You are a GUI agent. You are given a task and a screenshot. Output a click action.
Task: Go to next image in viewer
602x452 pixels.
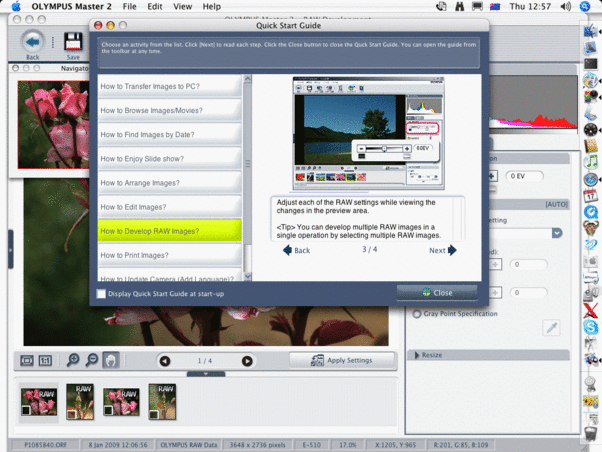[x=247, y=361]
